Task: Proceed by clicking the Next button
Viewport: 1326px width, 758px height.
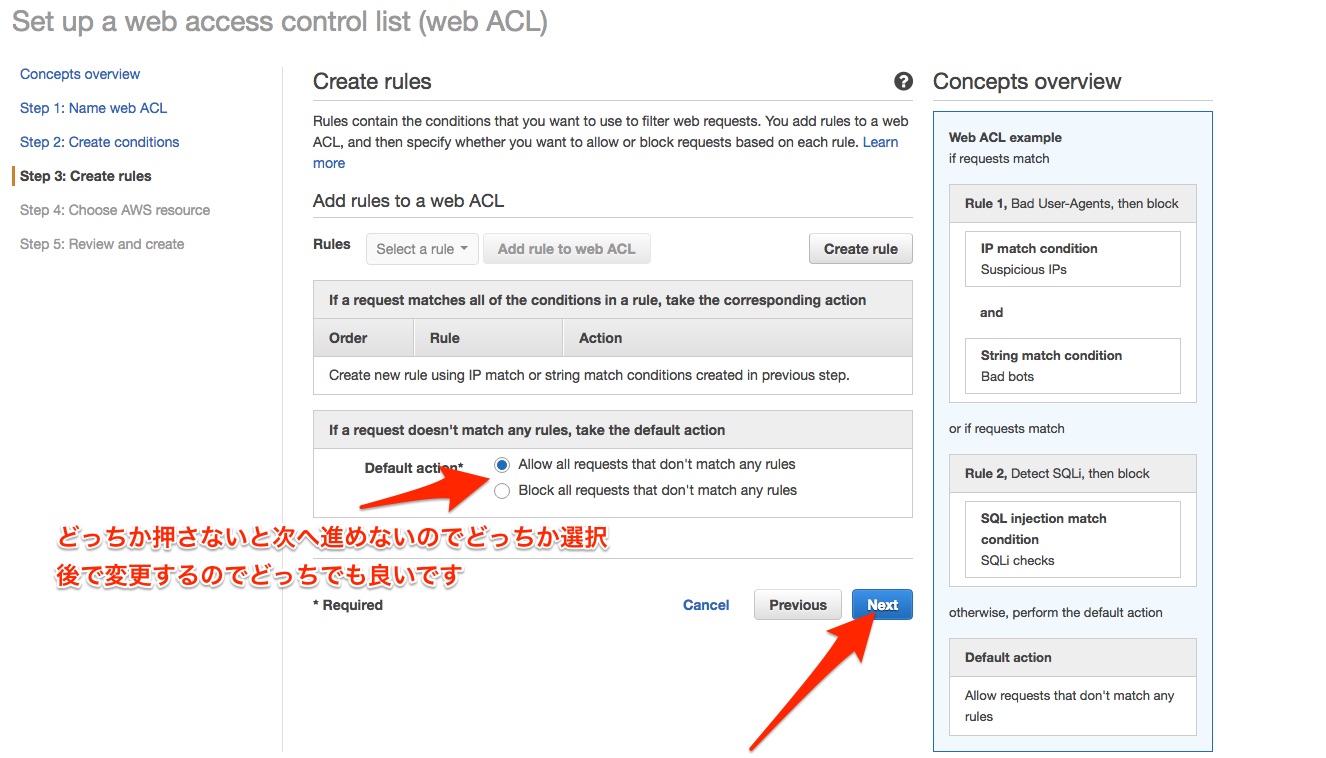Action: pyautogui.click(x=882, y=604)
